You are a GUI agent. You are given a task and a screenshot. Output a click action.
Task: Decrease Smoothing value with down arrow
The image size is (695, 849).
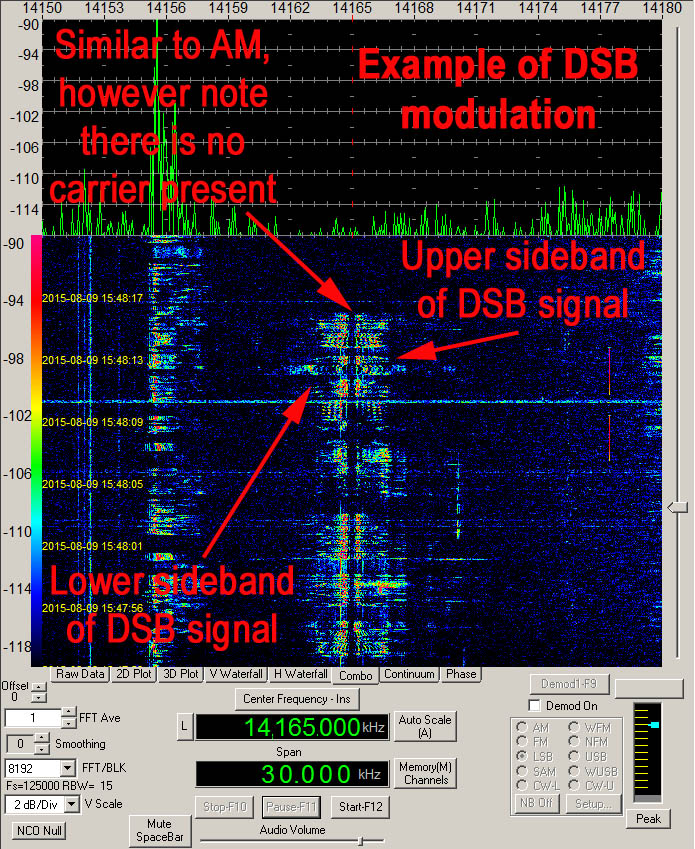coord(42,749)
